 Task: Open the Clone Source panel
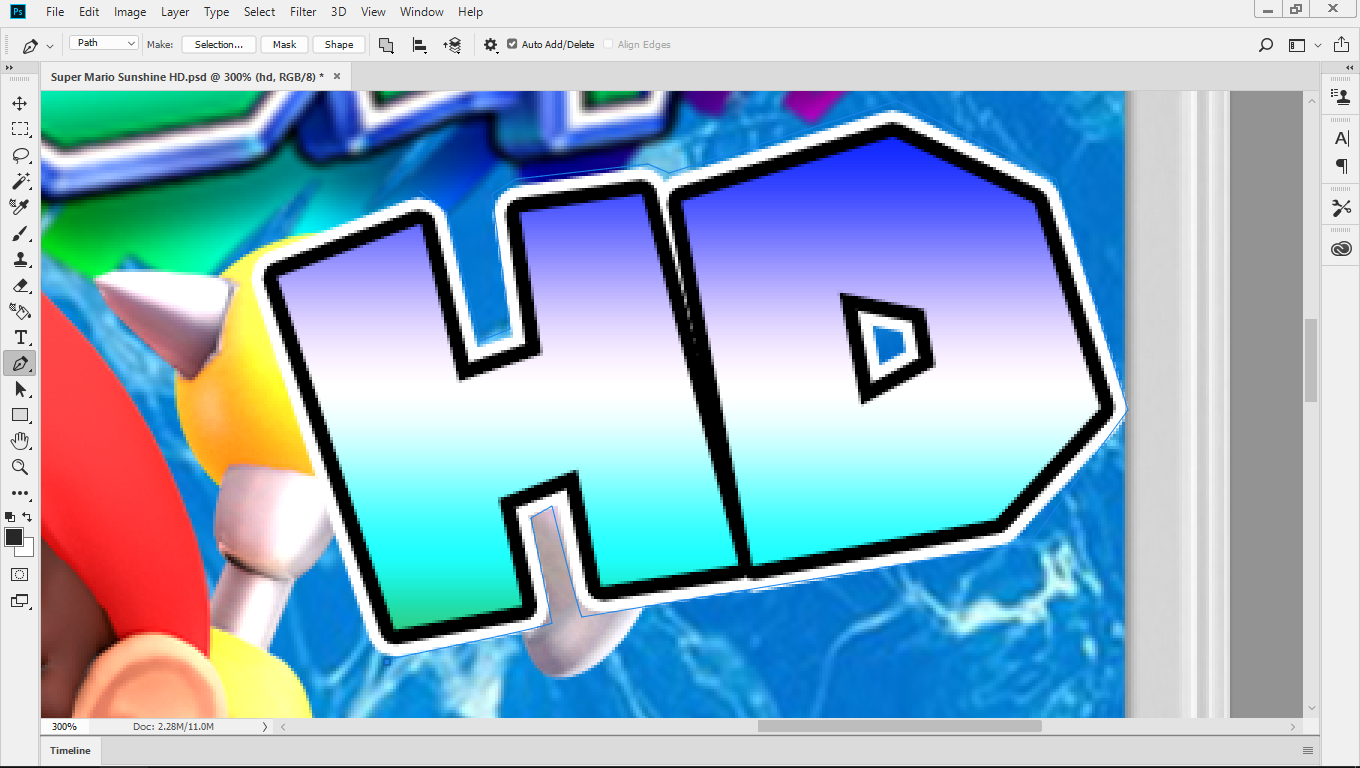tap(1342, 97)
